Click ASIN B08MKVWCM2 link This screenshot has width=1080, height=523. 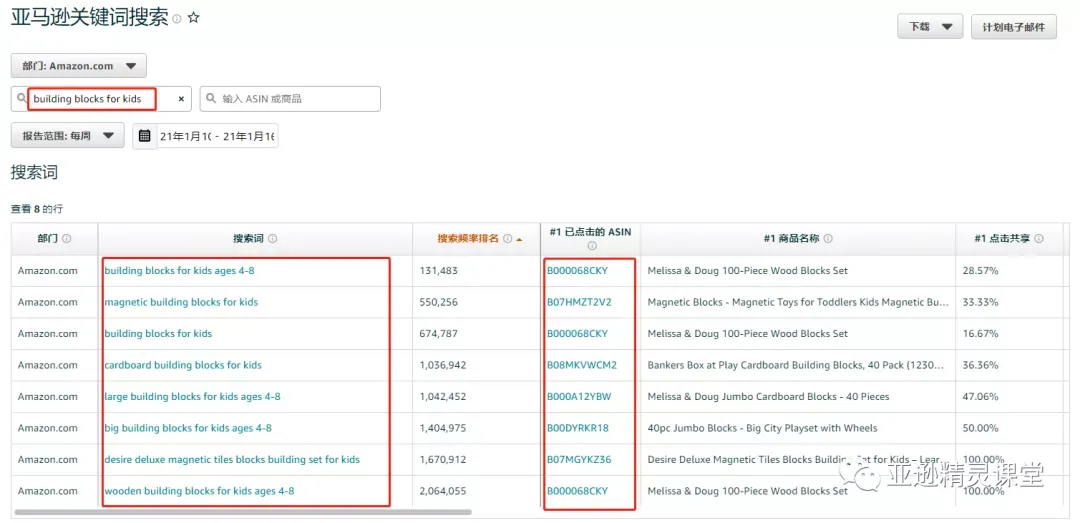coord(582,365)
